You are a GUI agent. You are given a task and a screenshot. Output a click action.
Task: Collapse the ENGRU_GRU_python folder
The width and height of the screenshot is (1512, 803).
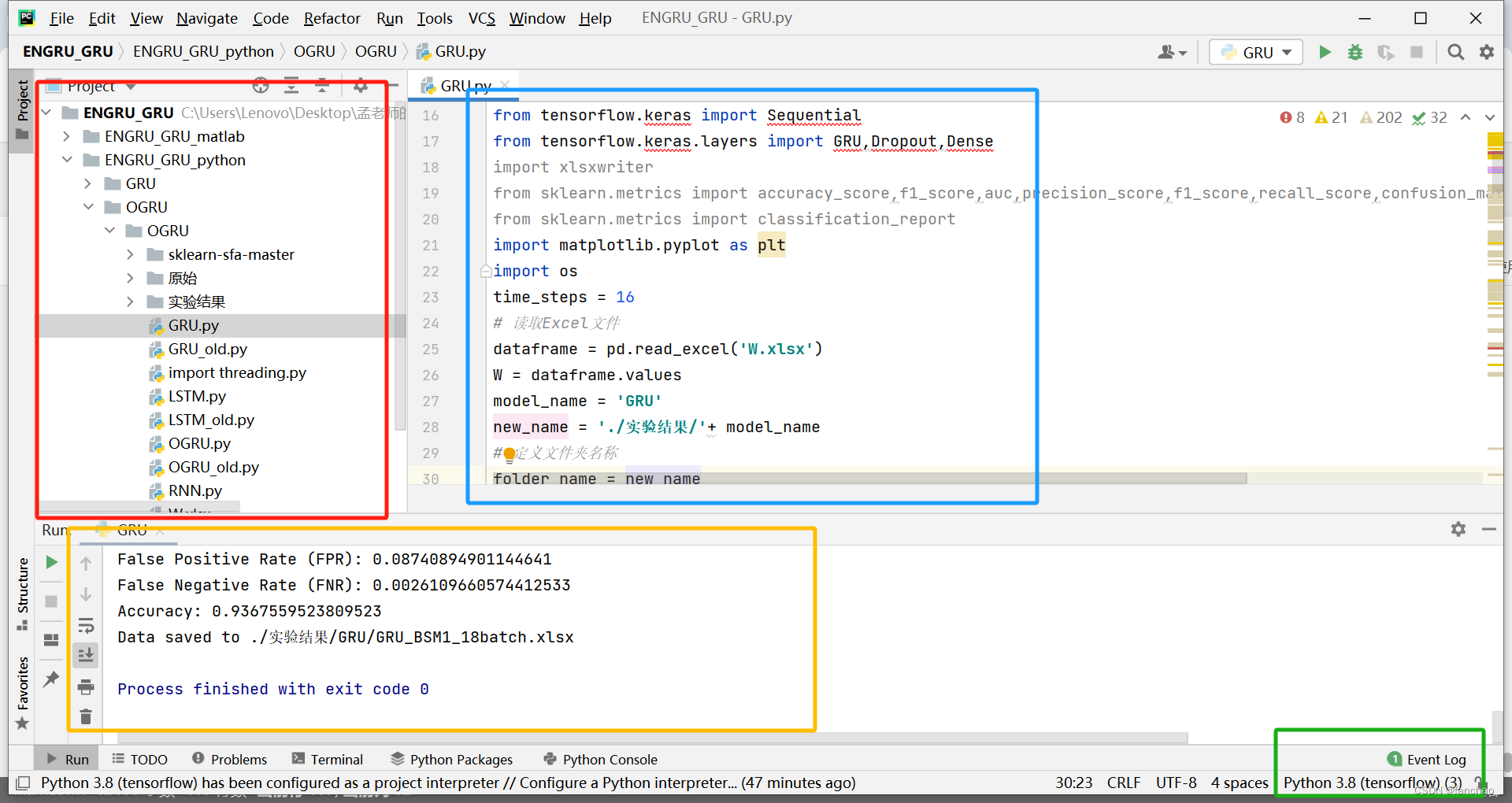tap(67, 160)
